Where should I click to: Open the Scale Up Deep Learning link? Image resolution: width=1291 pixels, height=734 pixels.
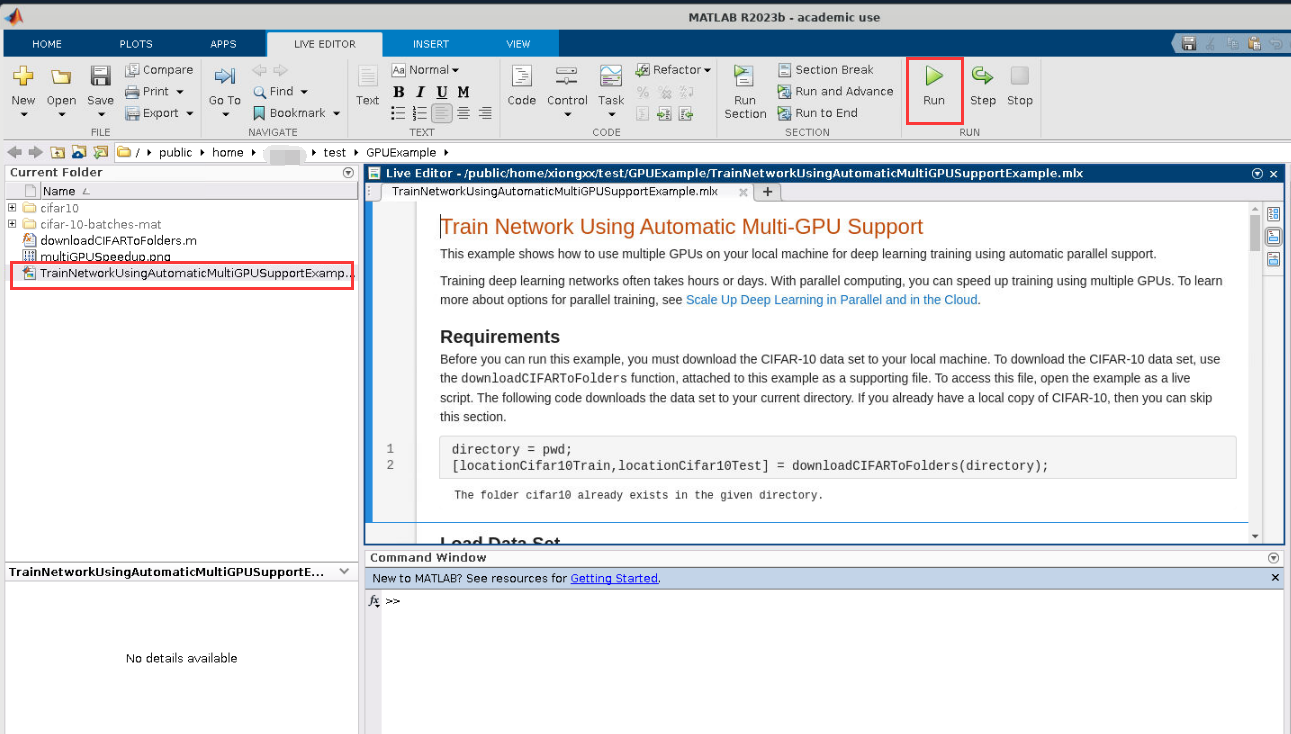[x=832, y=300]
